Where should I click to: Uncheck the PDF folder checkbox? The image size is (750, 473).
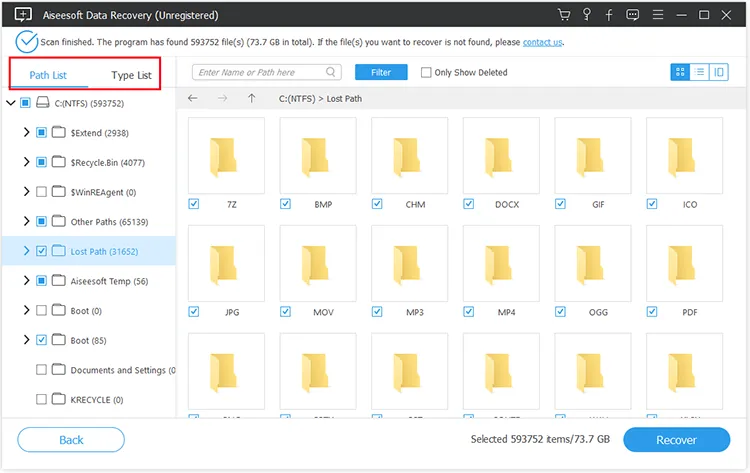tap(652, 312)
